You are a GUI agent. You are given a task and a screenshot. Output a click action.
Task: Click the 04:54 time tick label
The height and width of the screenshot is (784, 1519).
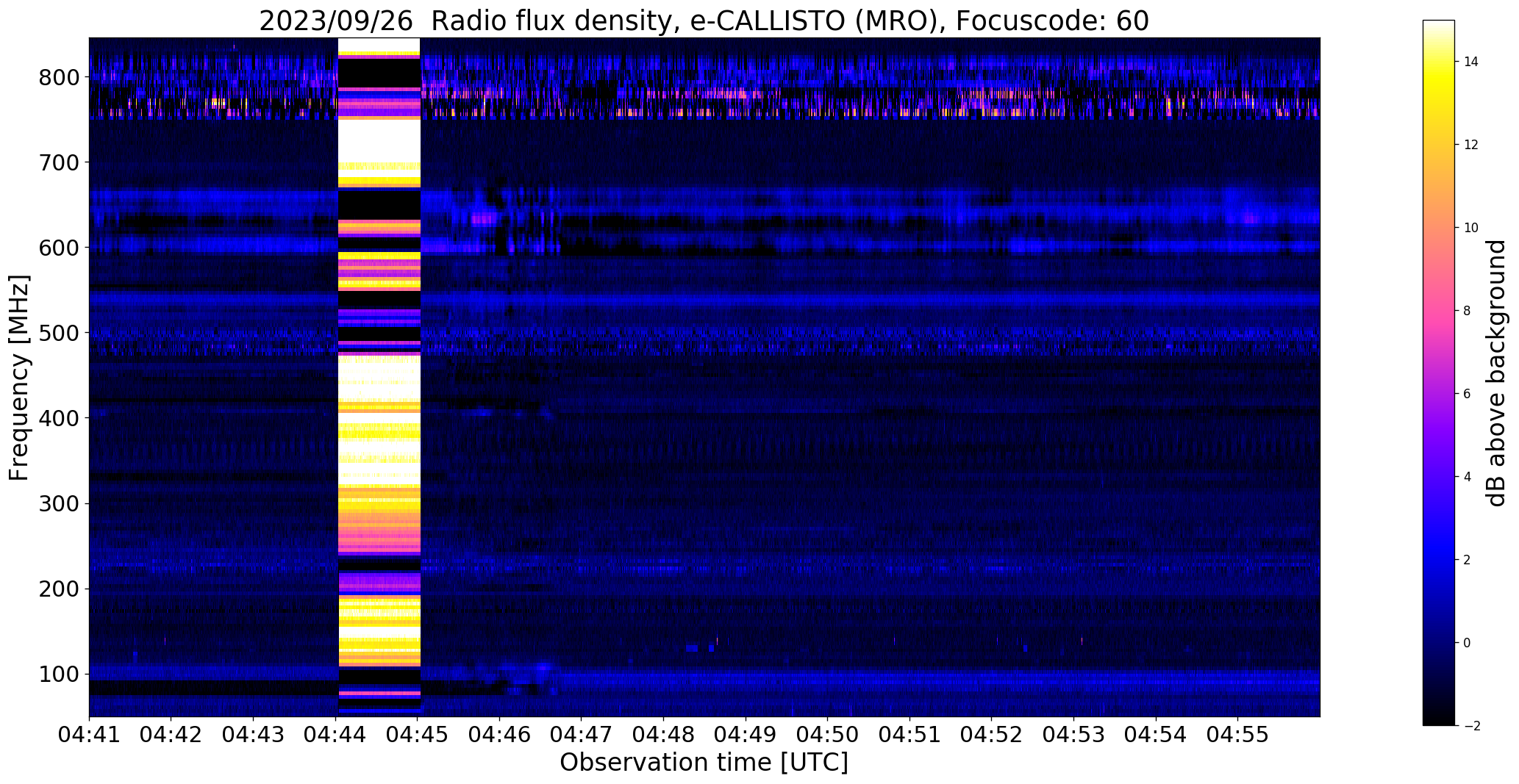pyautogui.click(x=1157, y=734)
